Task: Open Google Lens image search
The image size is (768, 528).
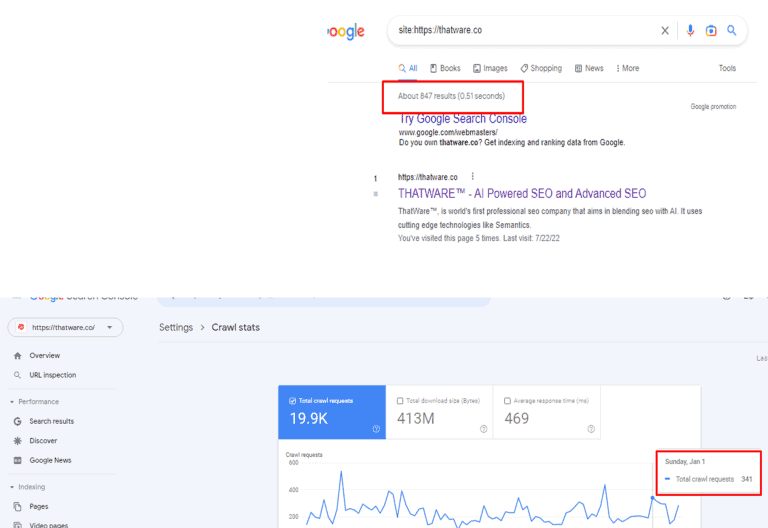Action: (x=711, y=30)
